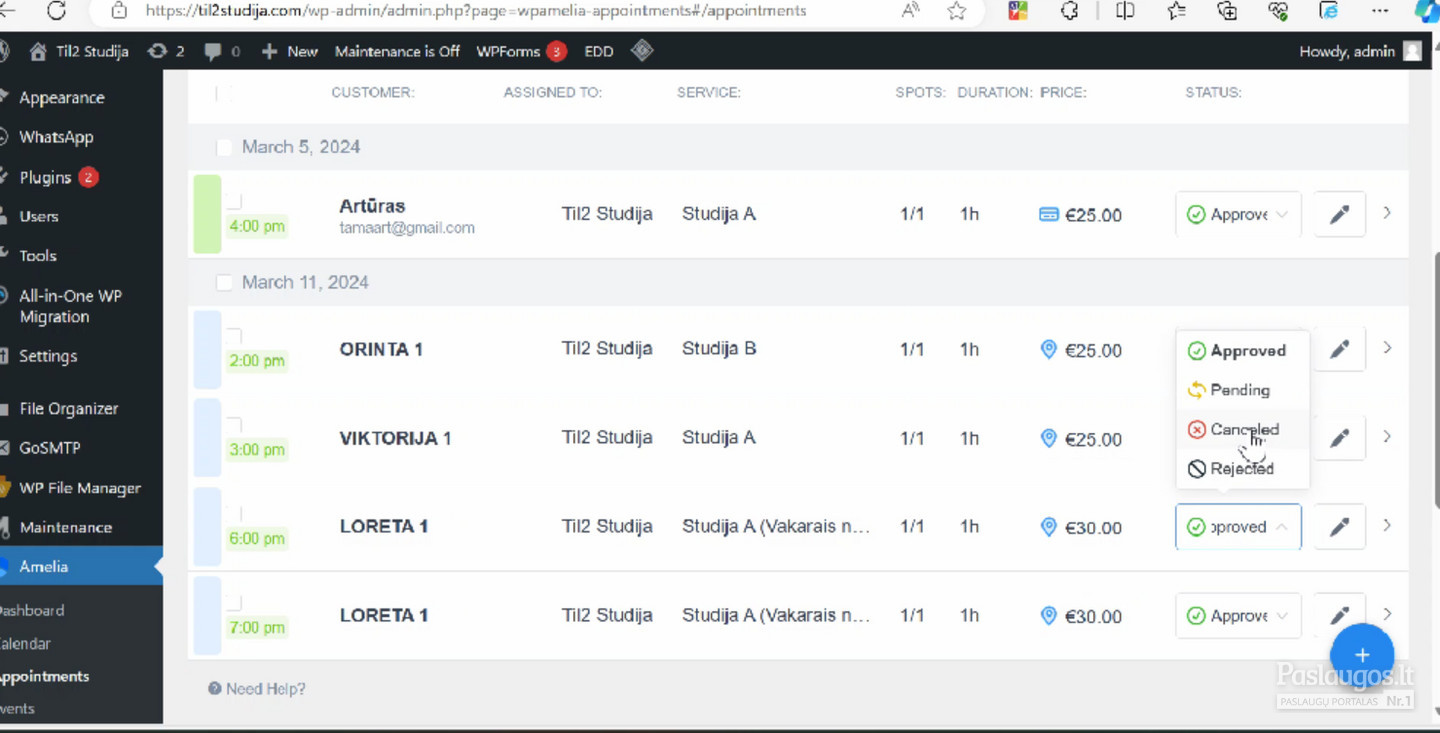
Task: Click Maintenance is Off in the admin bar
Action: 397,51
